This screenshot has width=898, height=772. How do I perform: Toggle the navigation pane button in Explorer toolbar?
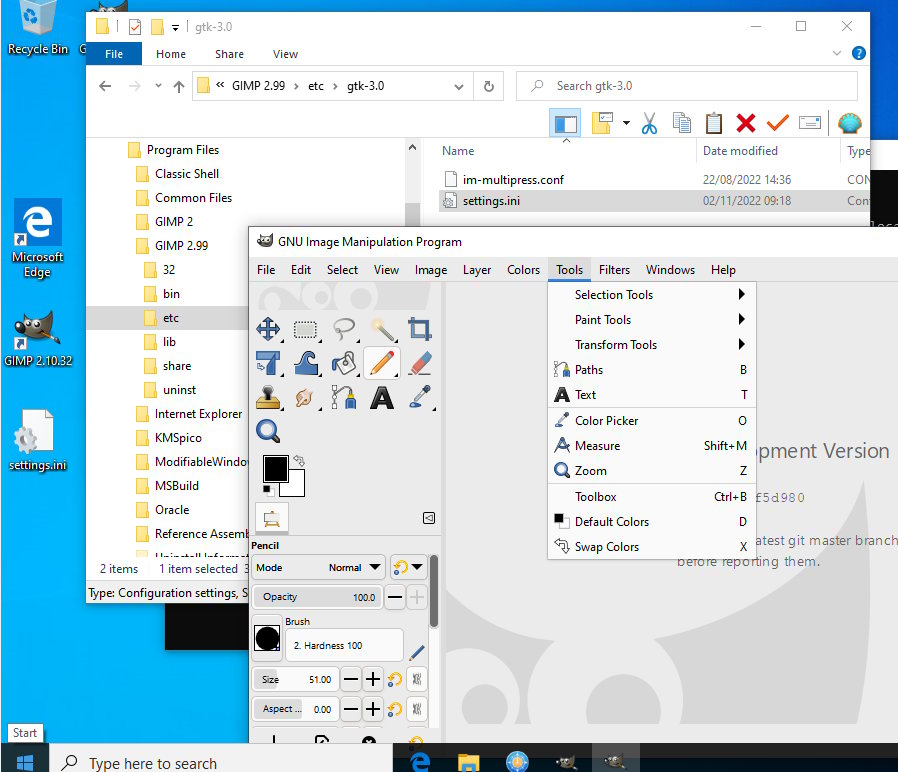tap(566, 123)
